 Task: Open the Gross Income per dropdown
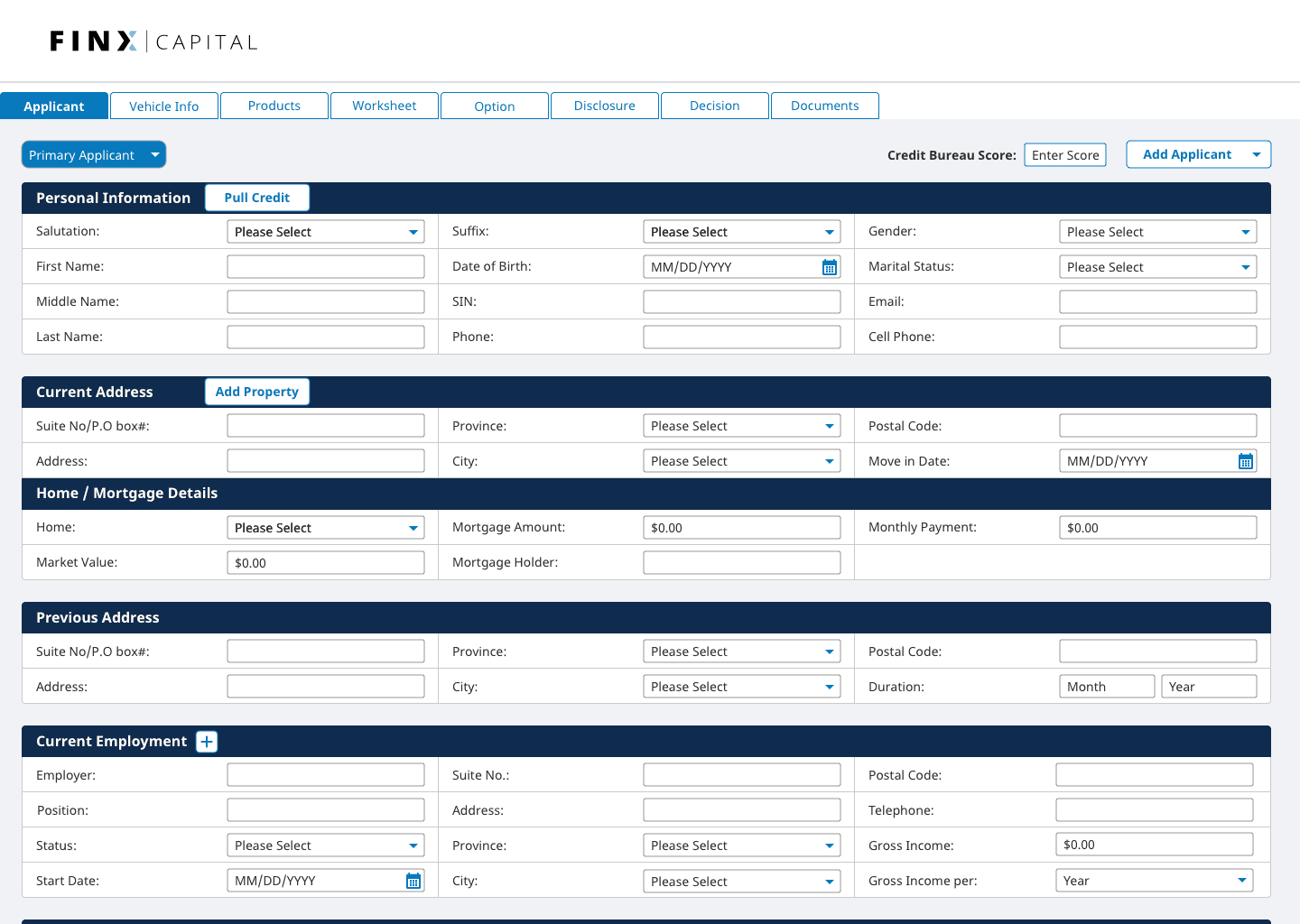point(1155,881)
